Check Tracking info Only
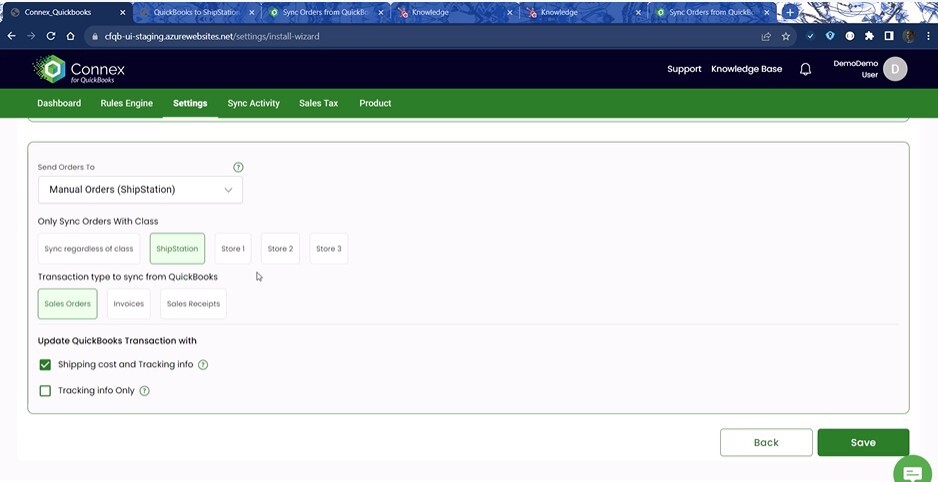The height and width of the screenshot is (482, 938). coord(45,391)
